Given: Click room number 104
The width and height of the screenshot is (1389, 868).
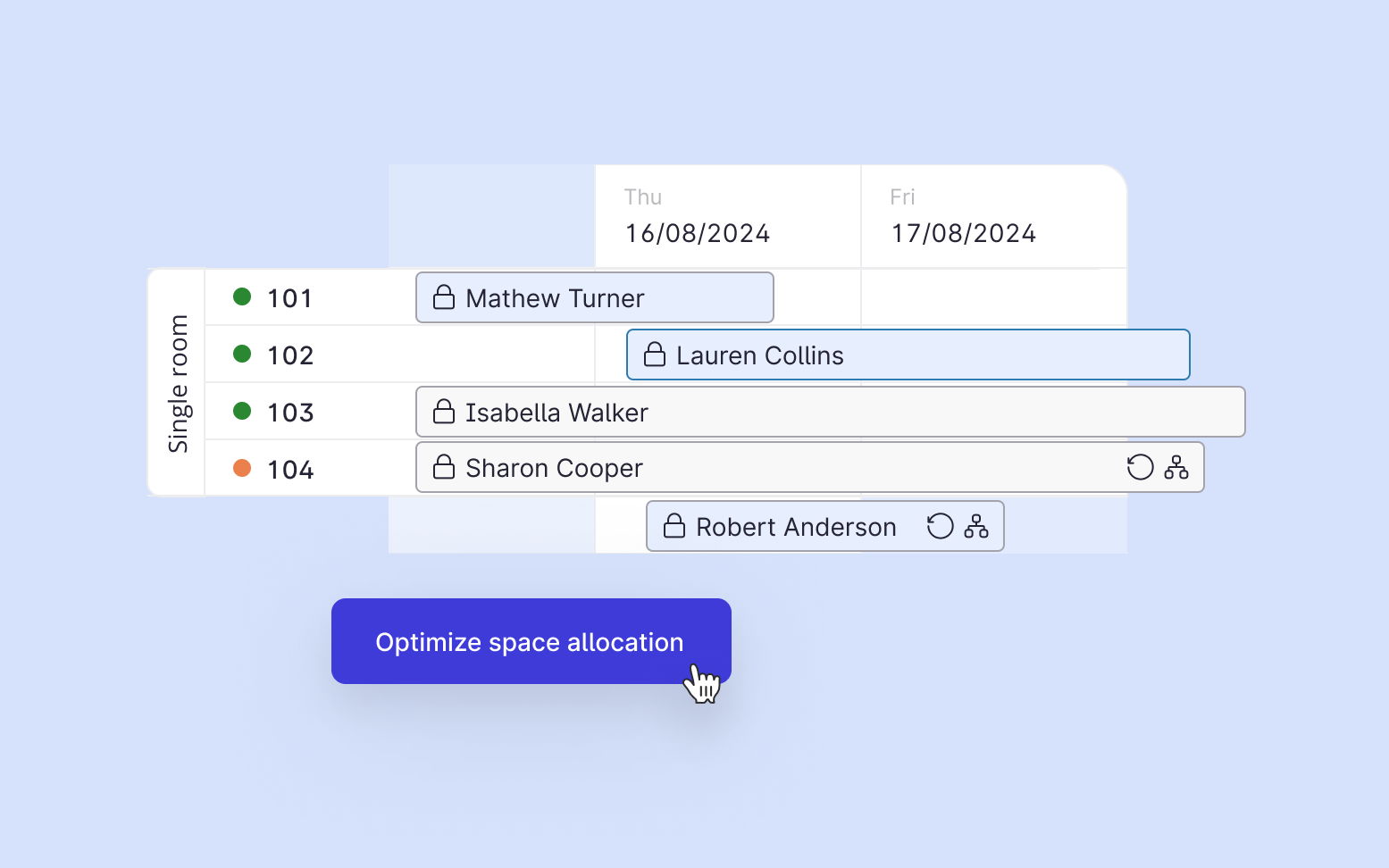Looking at the screenshot, I should (290, 470).
